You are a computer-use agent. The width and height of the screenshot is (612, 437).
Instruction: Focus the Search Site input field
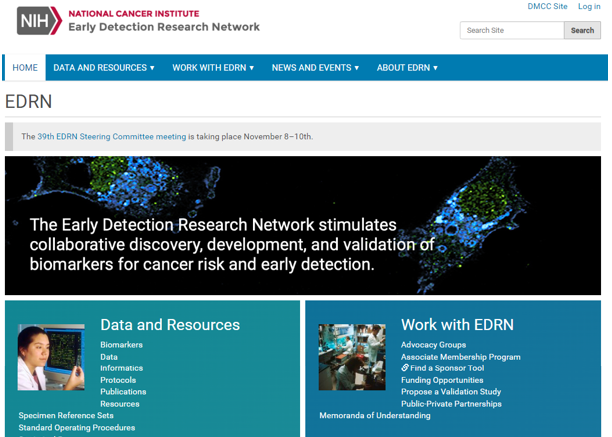coord(511,30)
